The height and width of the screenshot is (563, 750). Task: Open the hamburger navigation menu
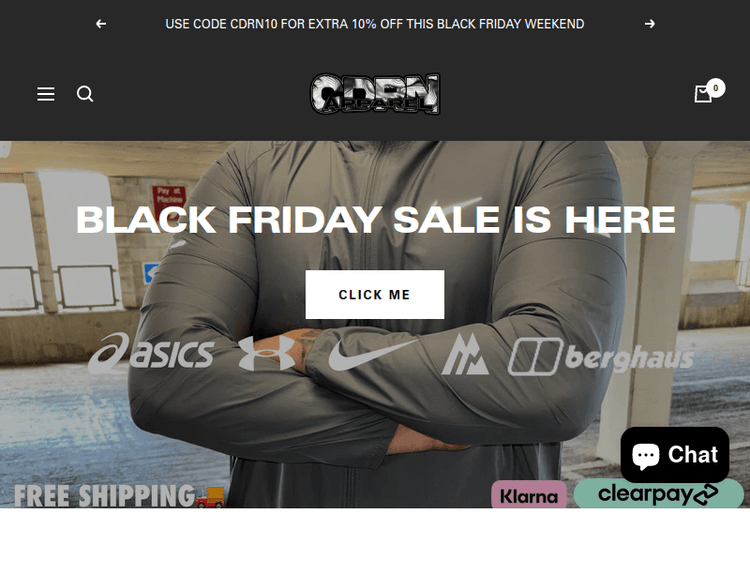46,94
